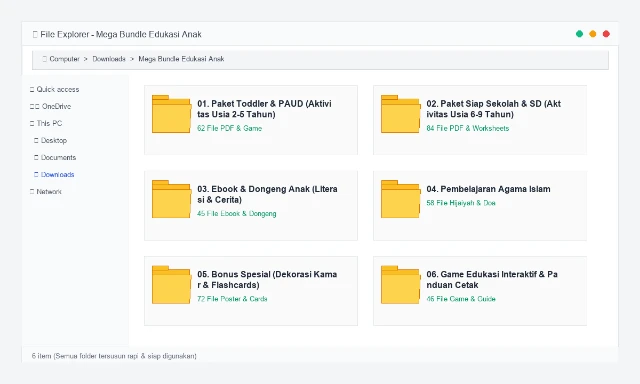This screenshot has width=640, height=384.
Task: Select the "01. Paket Toddler & PAUD" title text
Action: point(264,109)
